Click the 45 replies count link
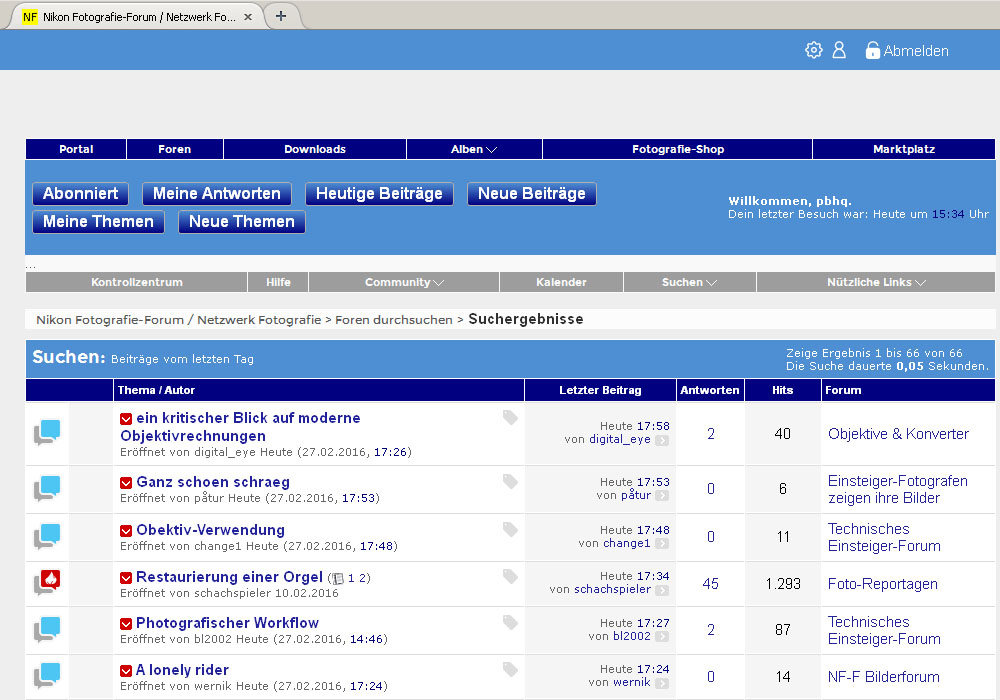Screen dimensions: 1000x700 coord(710,584)
